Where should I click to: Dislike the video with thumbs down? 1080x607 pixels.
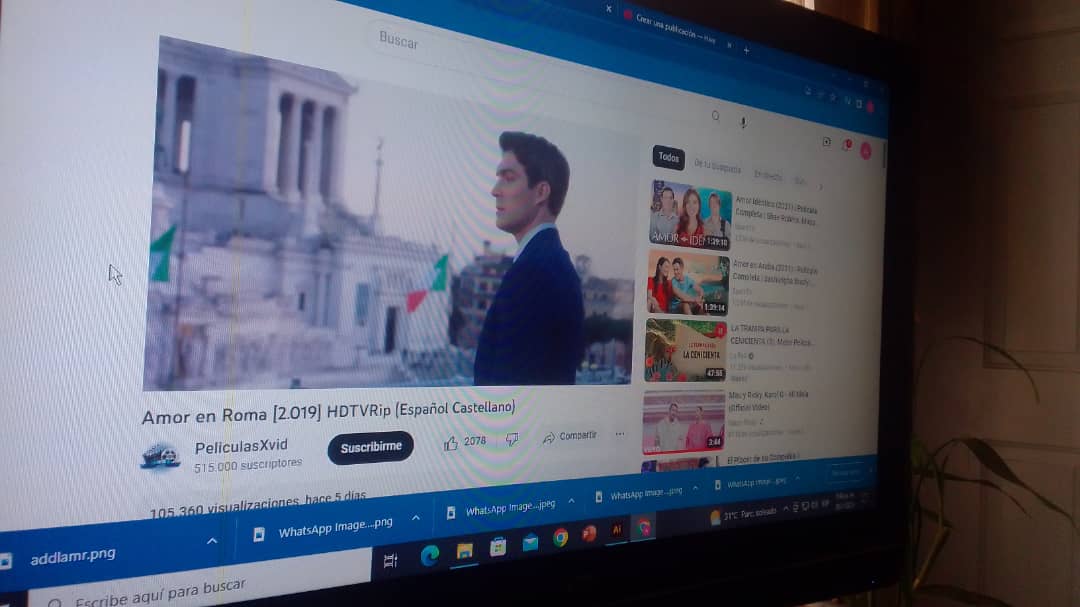[x=512, y=439]
